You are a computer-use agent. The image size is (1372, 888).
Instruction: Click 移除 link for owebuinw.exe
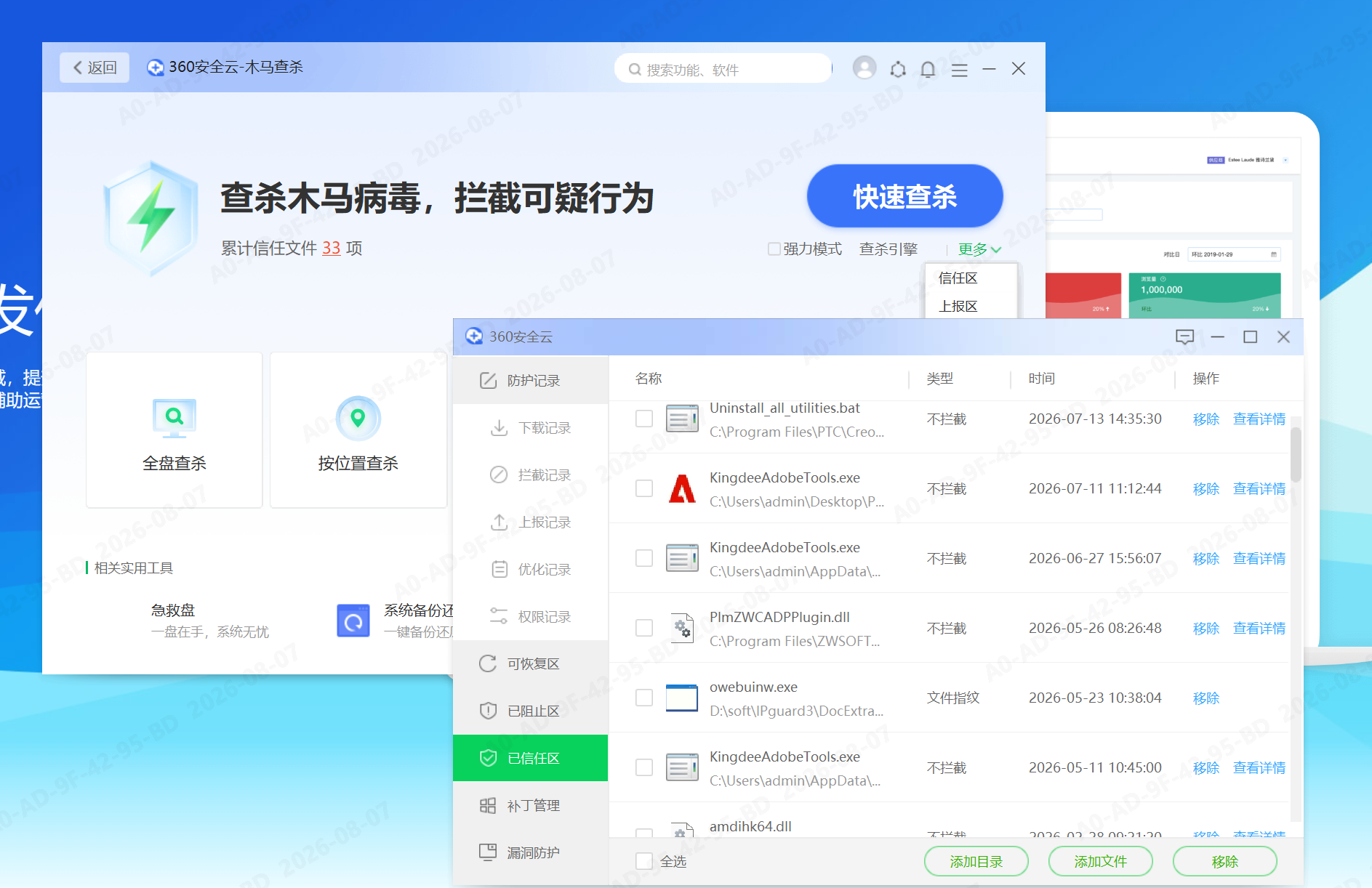[x=1206, y=698]
